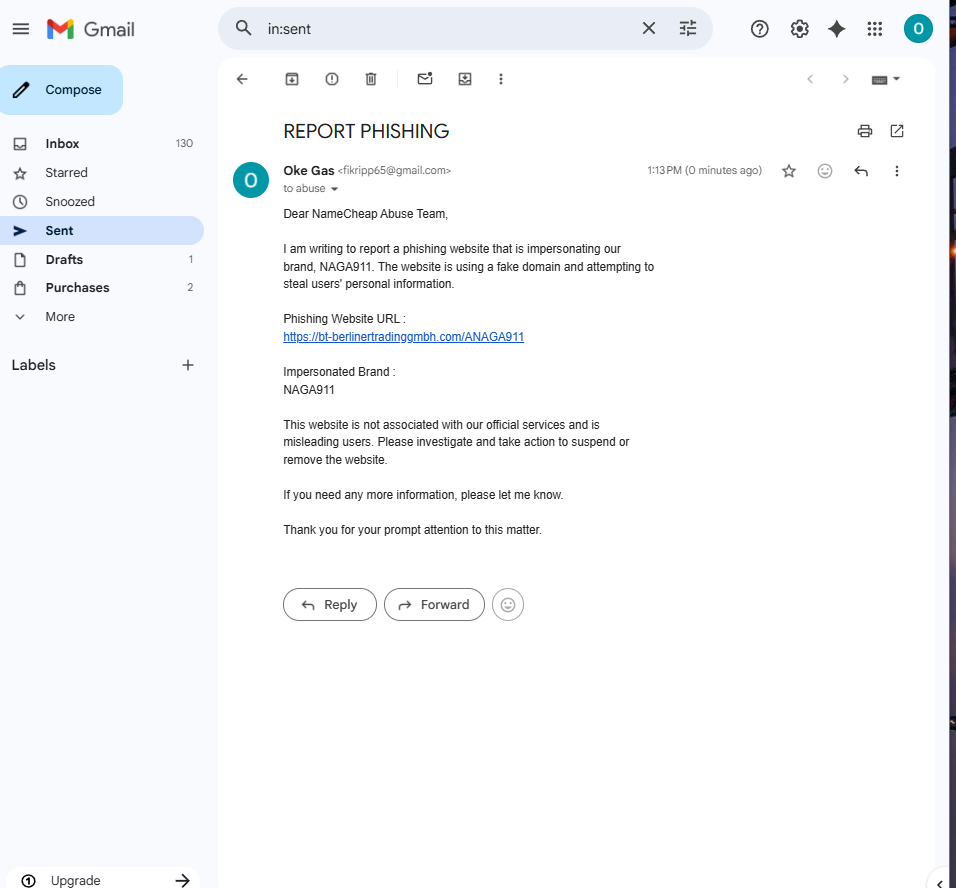956x888 pixels.
Task: Open more toolbar options menu
Action: click(x=501, y=79)
